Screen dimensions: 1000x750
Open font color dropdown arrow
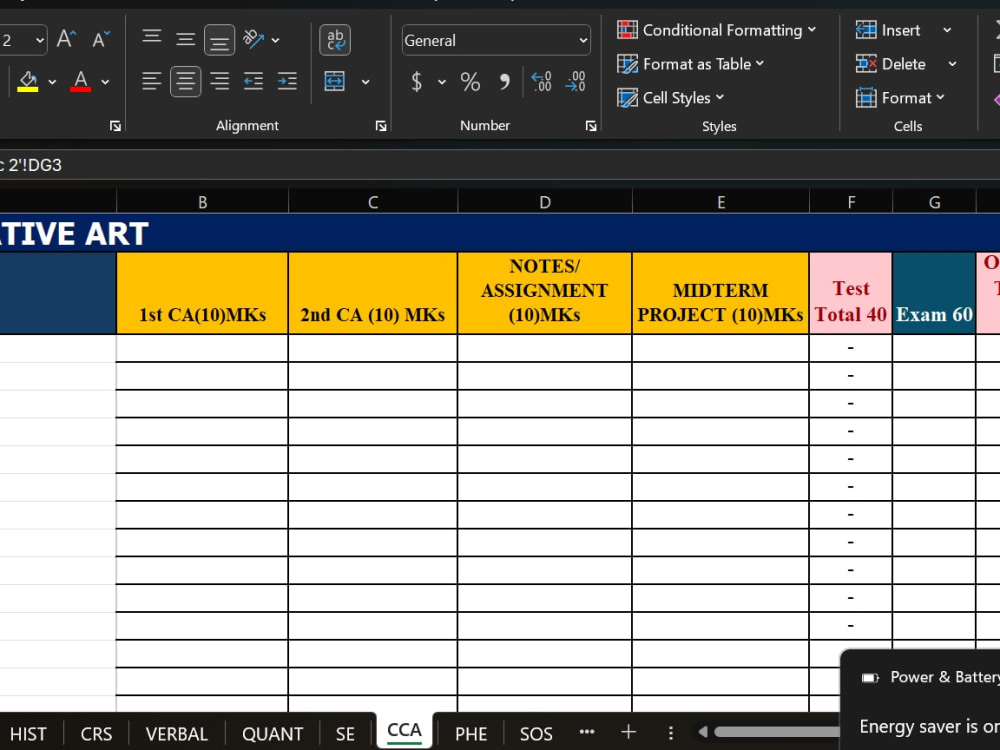[x=105, y=82]
